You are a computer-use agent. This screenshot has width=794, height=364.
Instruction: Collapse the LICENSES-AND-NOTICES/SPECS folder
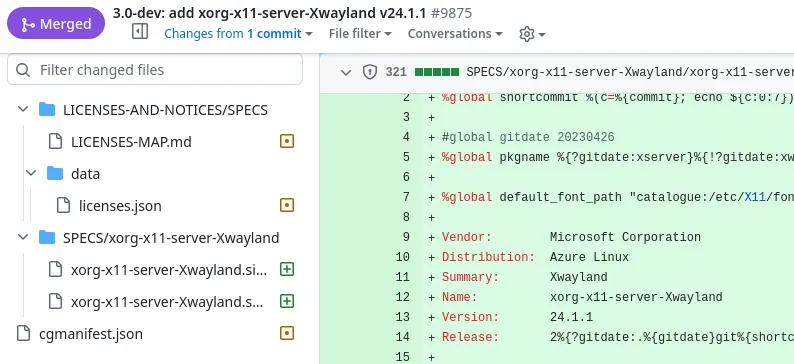(x=23, y=109)
